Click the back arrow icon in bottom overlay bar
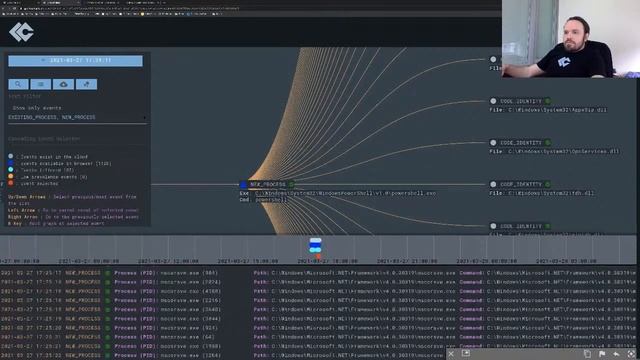This screenshot has height=360, width=640. (616, 353)
